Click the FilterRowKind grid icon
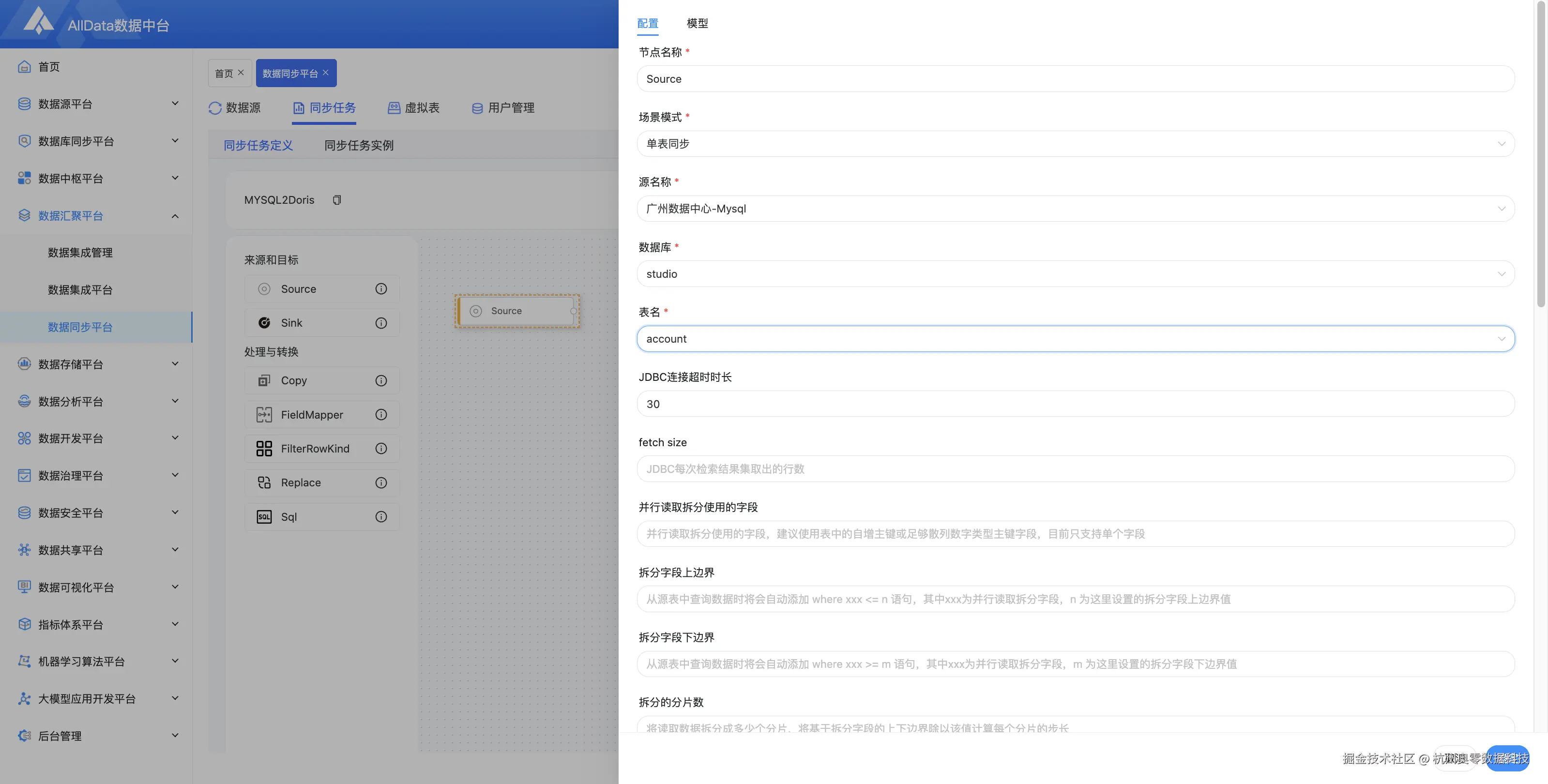The width and height of the screenshot is (1548, 784). (264, 449)
